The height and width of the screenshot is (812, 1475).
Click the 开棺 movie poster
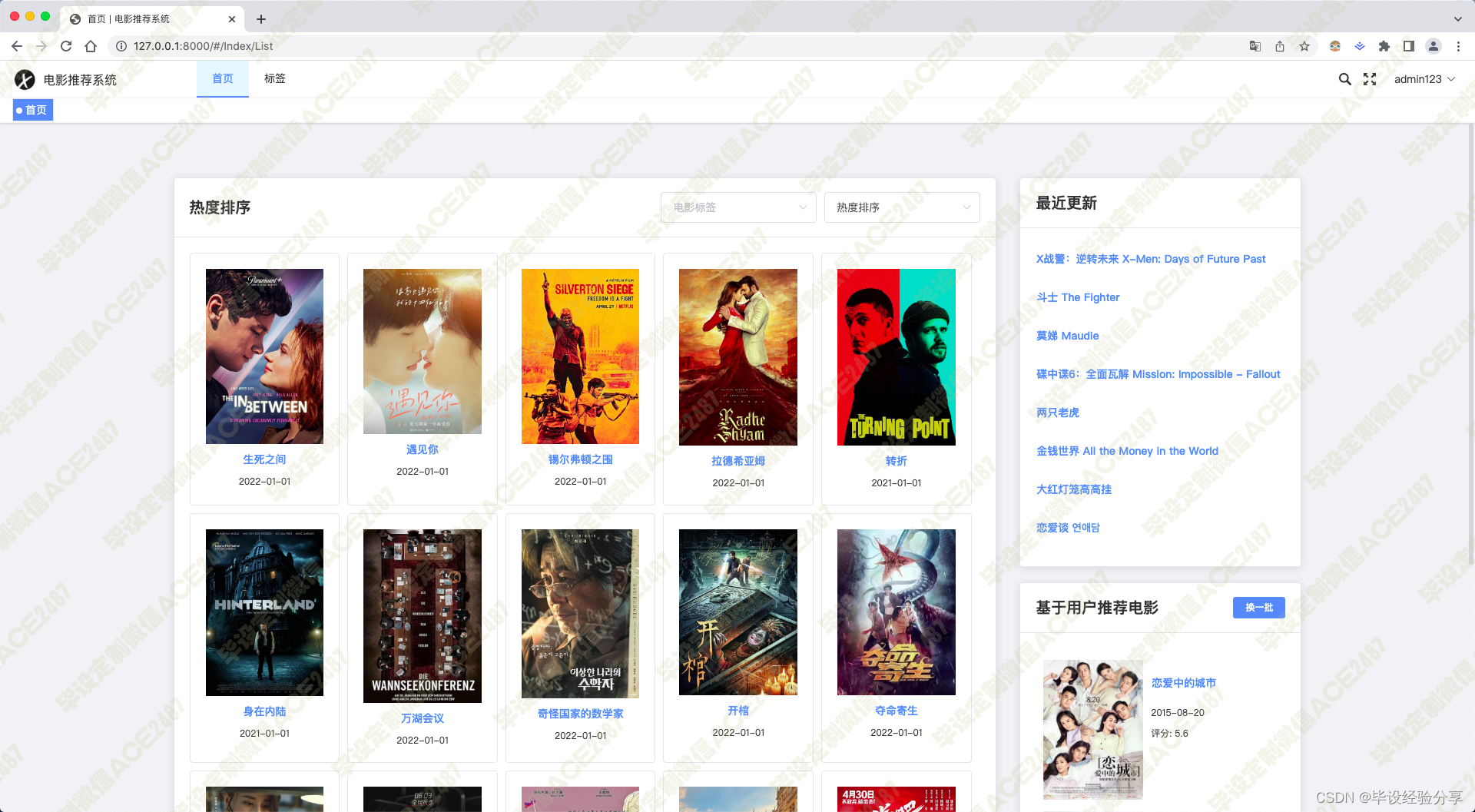pos(738,612)
